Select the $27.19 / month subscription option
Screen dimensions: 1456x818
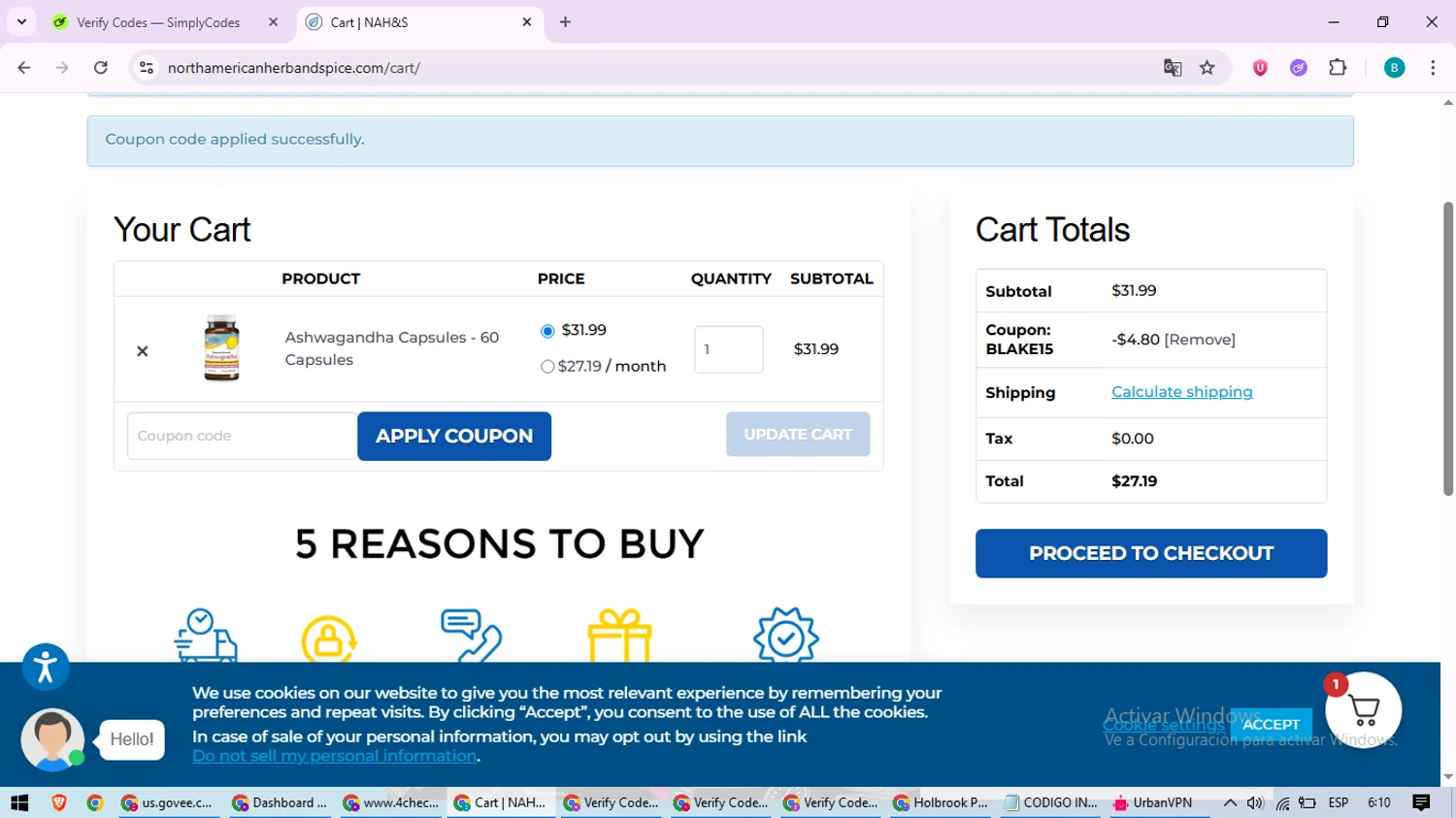coord(547,367)
